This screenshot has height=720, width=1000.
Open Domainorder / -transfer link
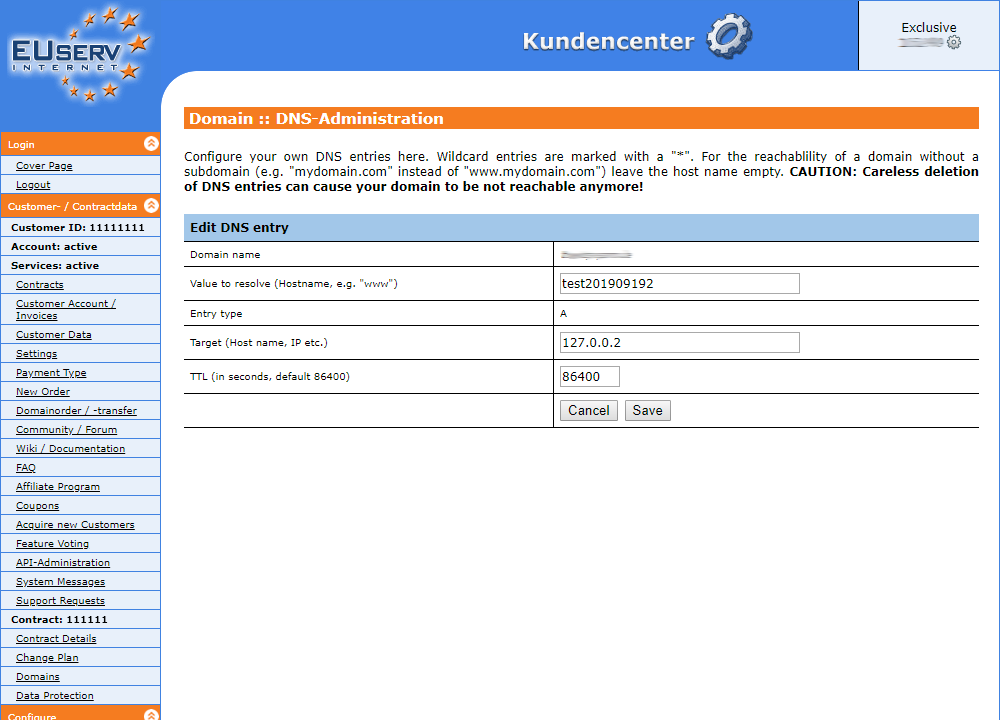click(77, 411)
